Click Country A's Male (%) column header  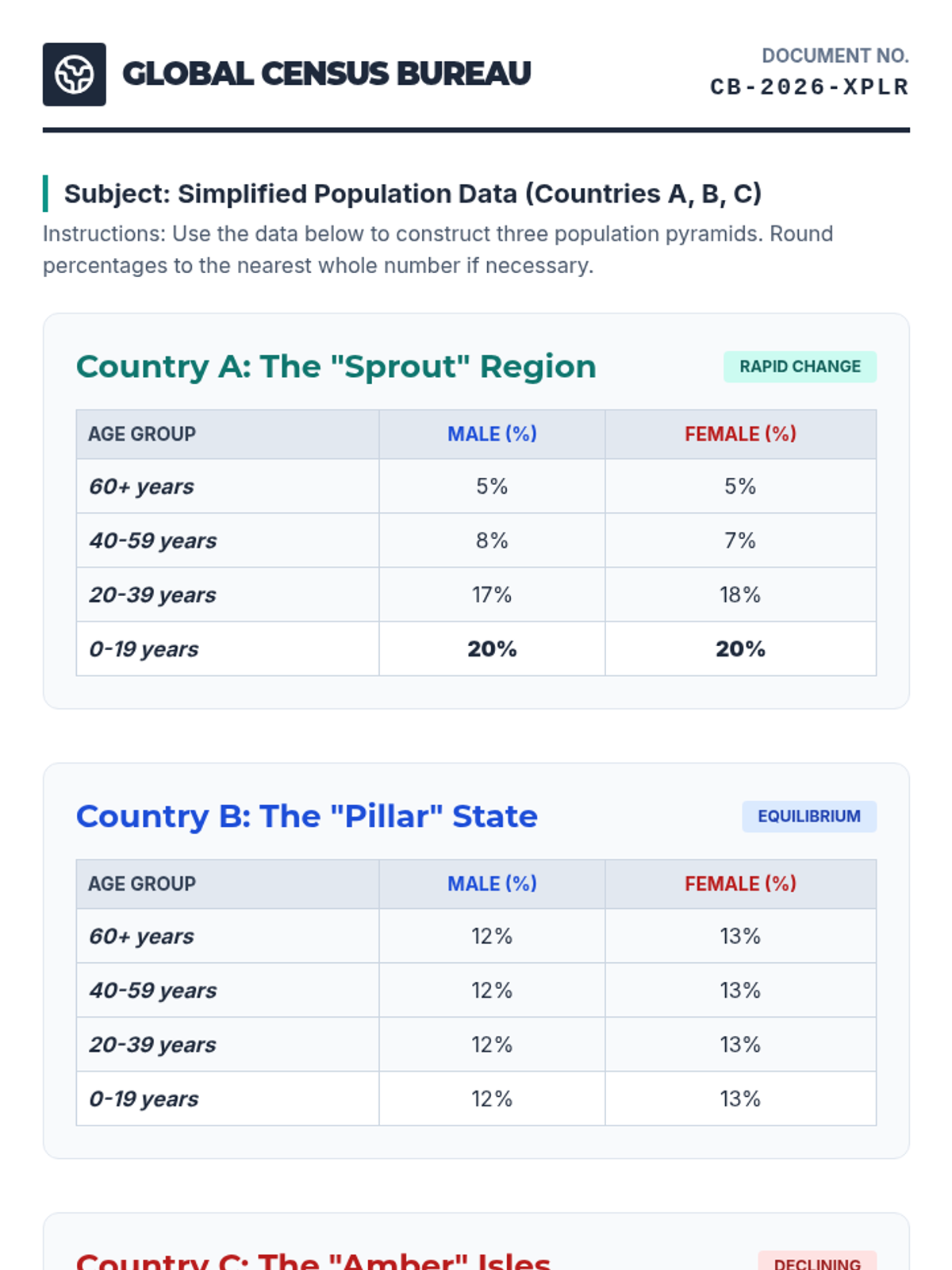point(492,434)
